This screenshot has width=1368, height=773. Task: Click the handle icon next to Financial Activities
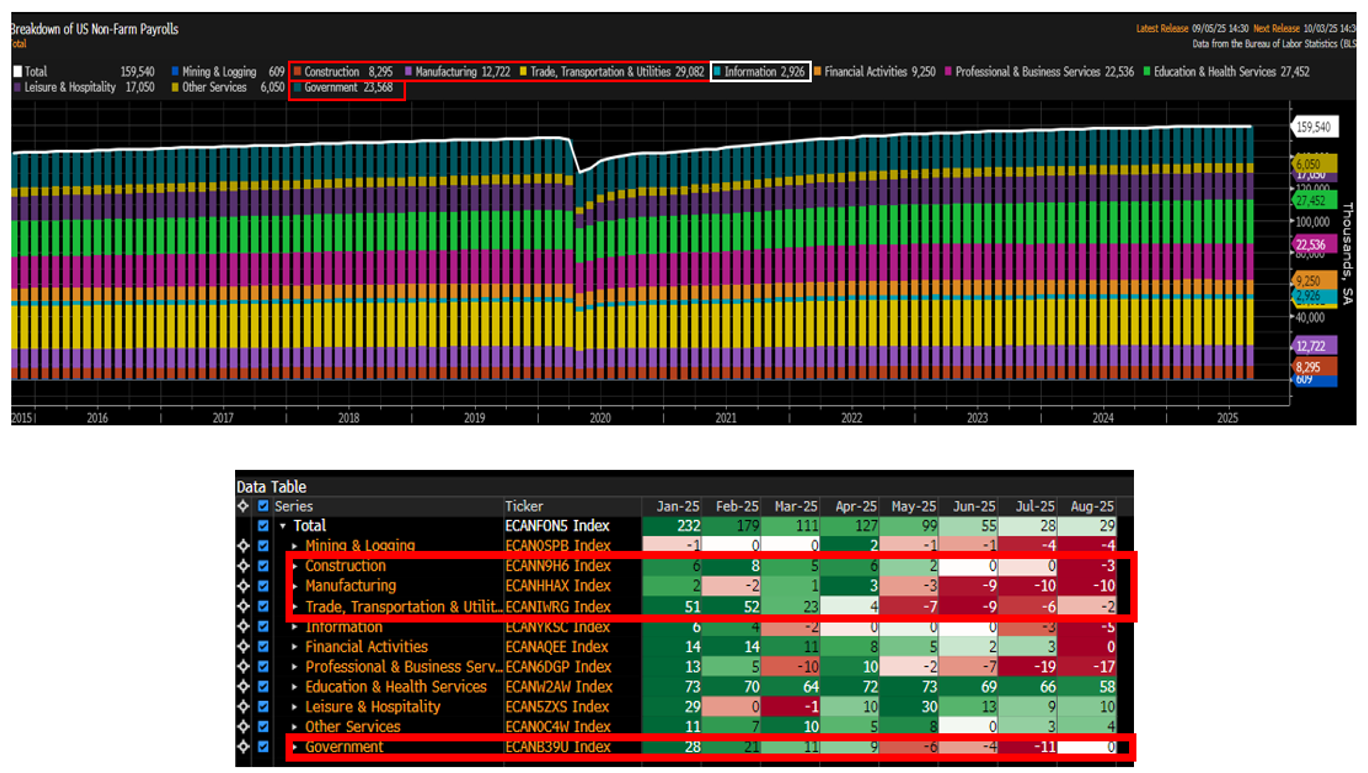click(243, 647)
